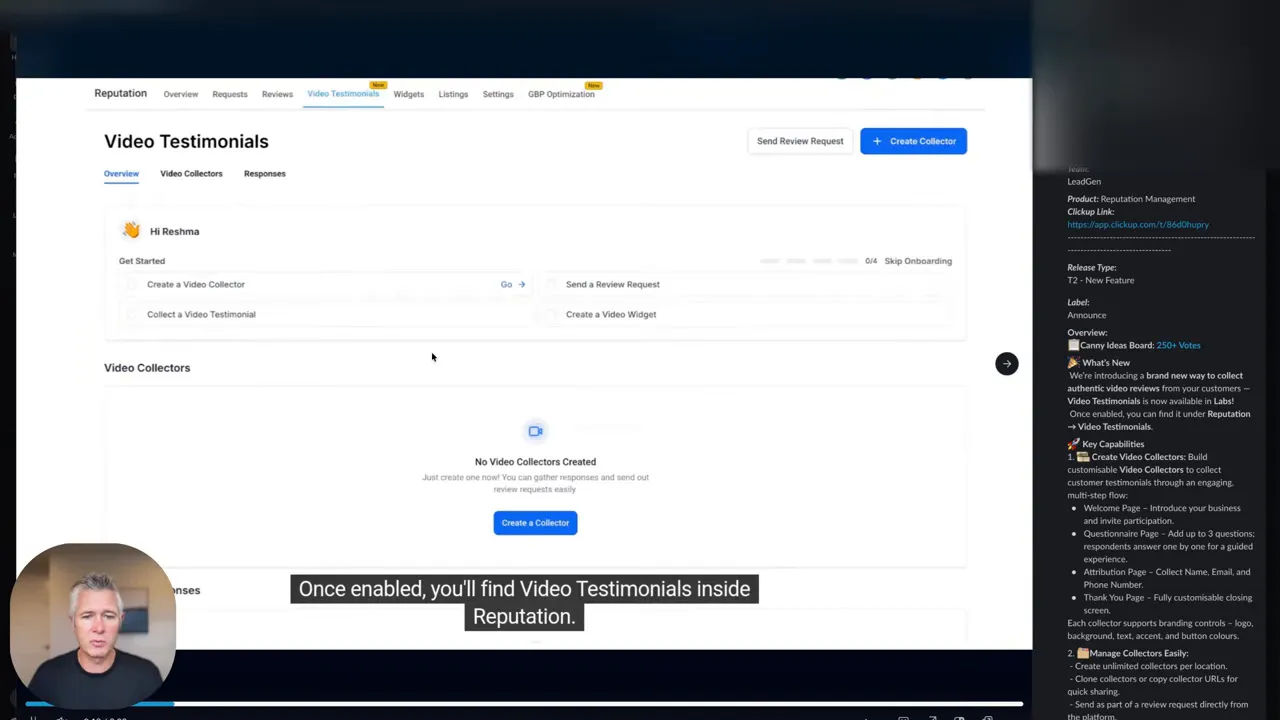
Task: Check off the Create a Video Collector step
Action: pyautogui.click(x=132, y=284)
